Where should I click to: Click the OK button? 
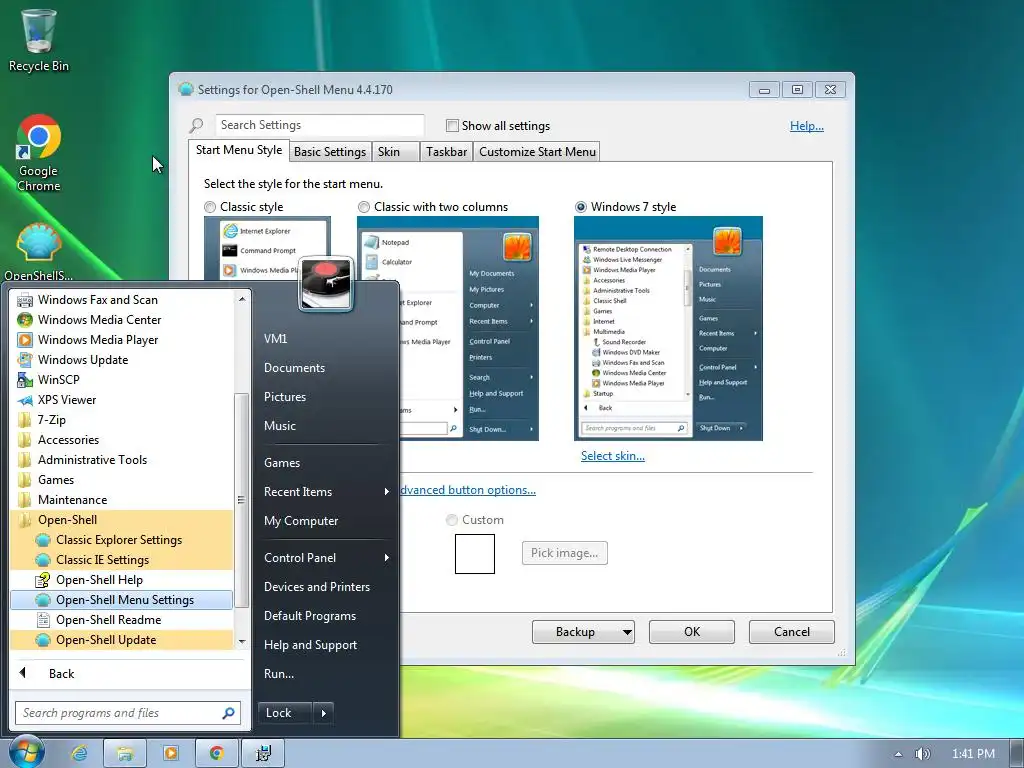click(x=692, y=632)
